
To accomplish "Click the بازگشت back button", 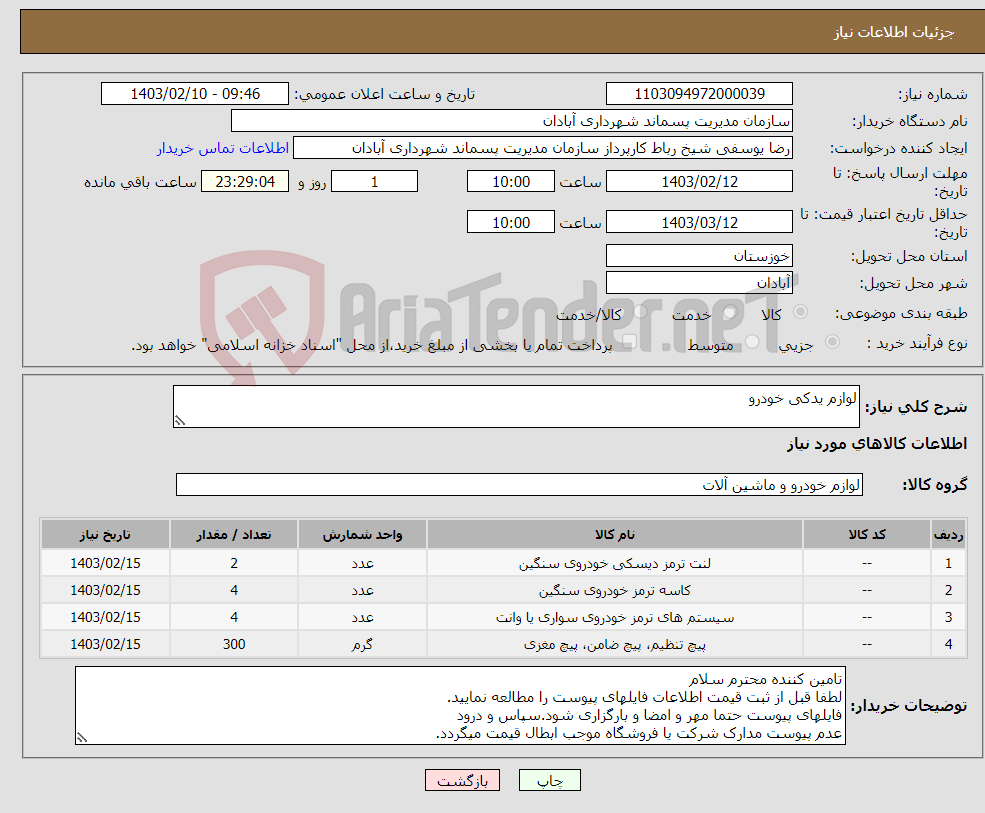I will 462,780.
